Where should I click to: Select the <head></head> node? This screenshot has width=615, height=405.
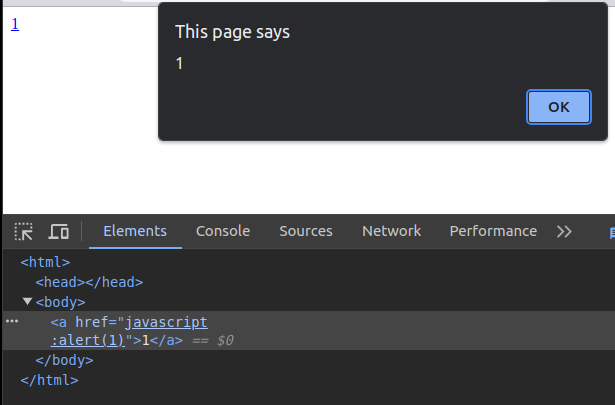pyautogui.click(x=89, y=282)
